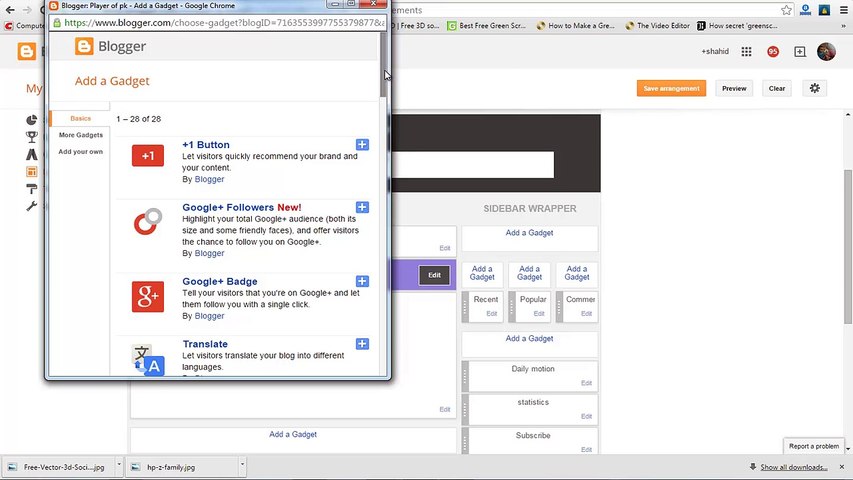Viewport: 853px width, 480px height.
Task: Open the Campaigns A-shaped sidebar icon
Action: click(32, 154)
